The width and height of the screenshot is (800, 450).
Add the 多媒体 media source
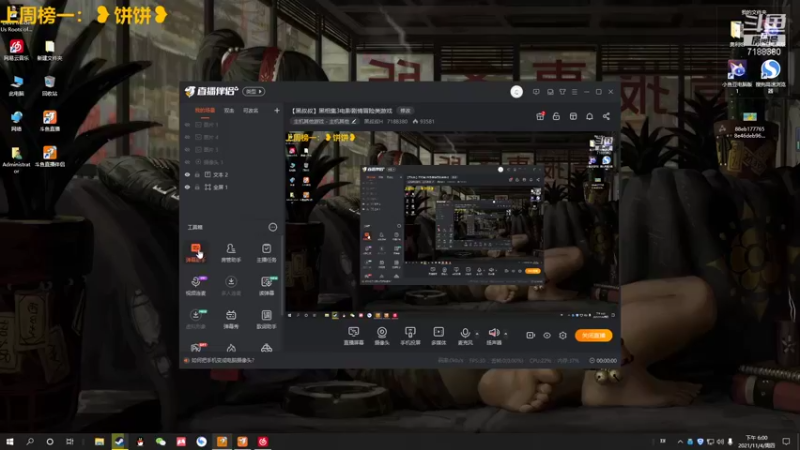(438, 336)
